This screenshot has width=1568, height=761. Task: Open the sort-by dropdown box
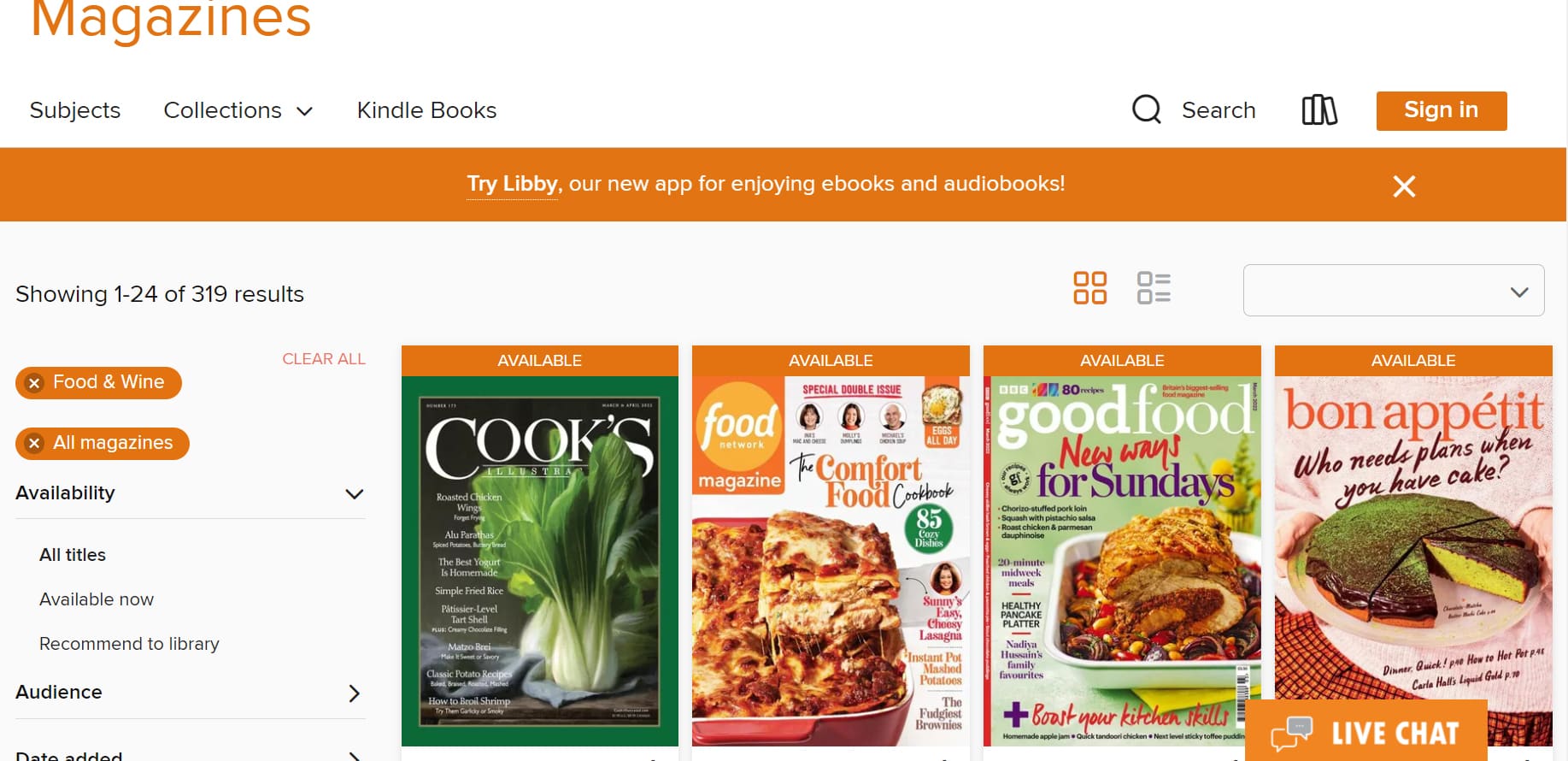tap(1393, 291)
